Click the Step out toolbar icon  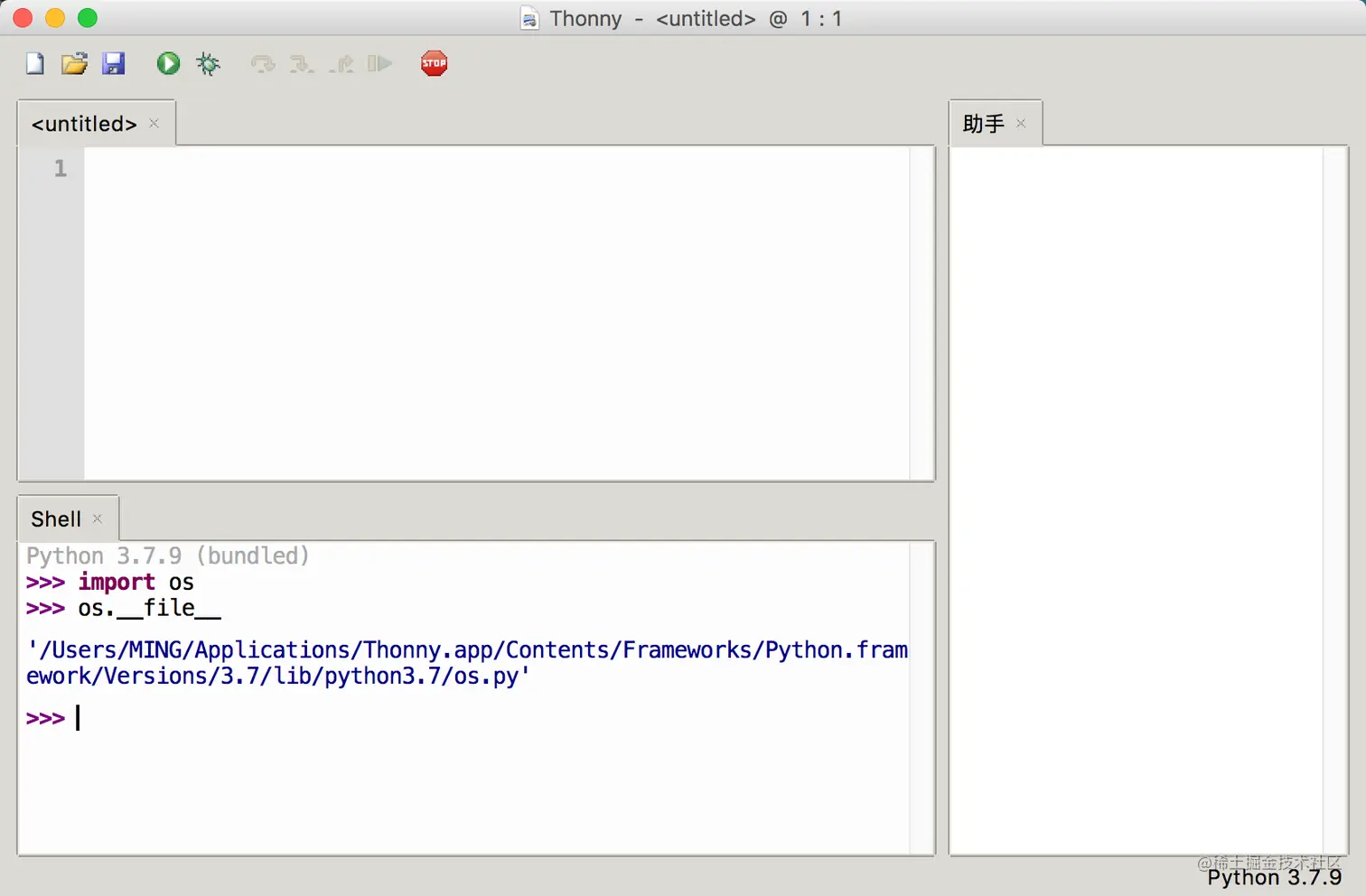341,63
